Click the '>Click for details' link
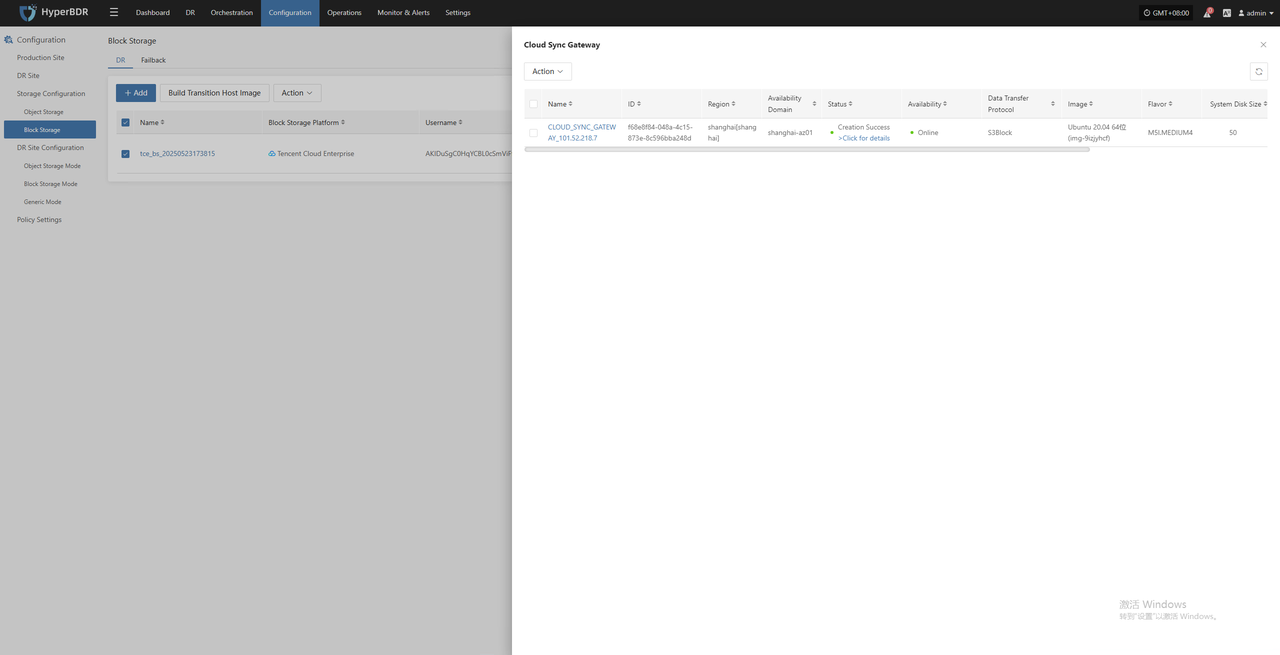This screenshot has width=1280, height=655. coord(864,138)
